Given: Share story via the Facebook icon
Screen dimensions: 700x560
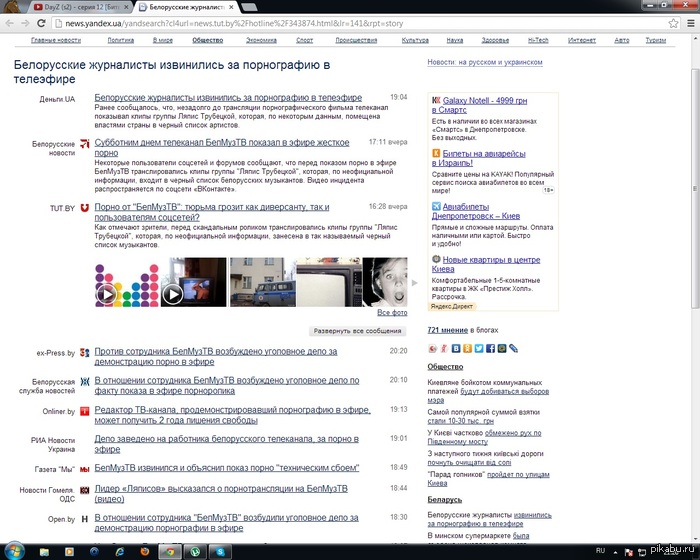Looking at the screenshot, I should pos(491,348).
